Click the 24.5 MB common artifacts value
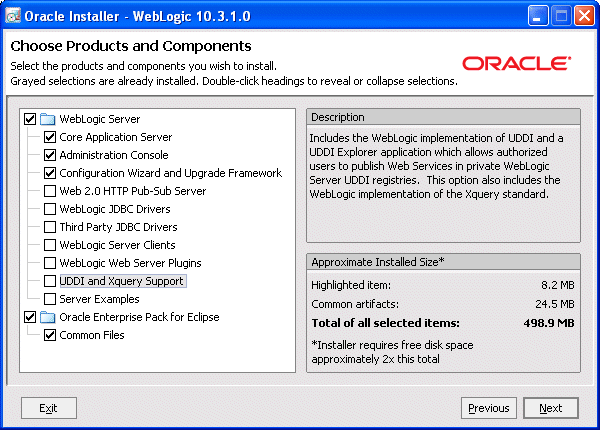Screen dimensions: 600x430 (555, 304)
